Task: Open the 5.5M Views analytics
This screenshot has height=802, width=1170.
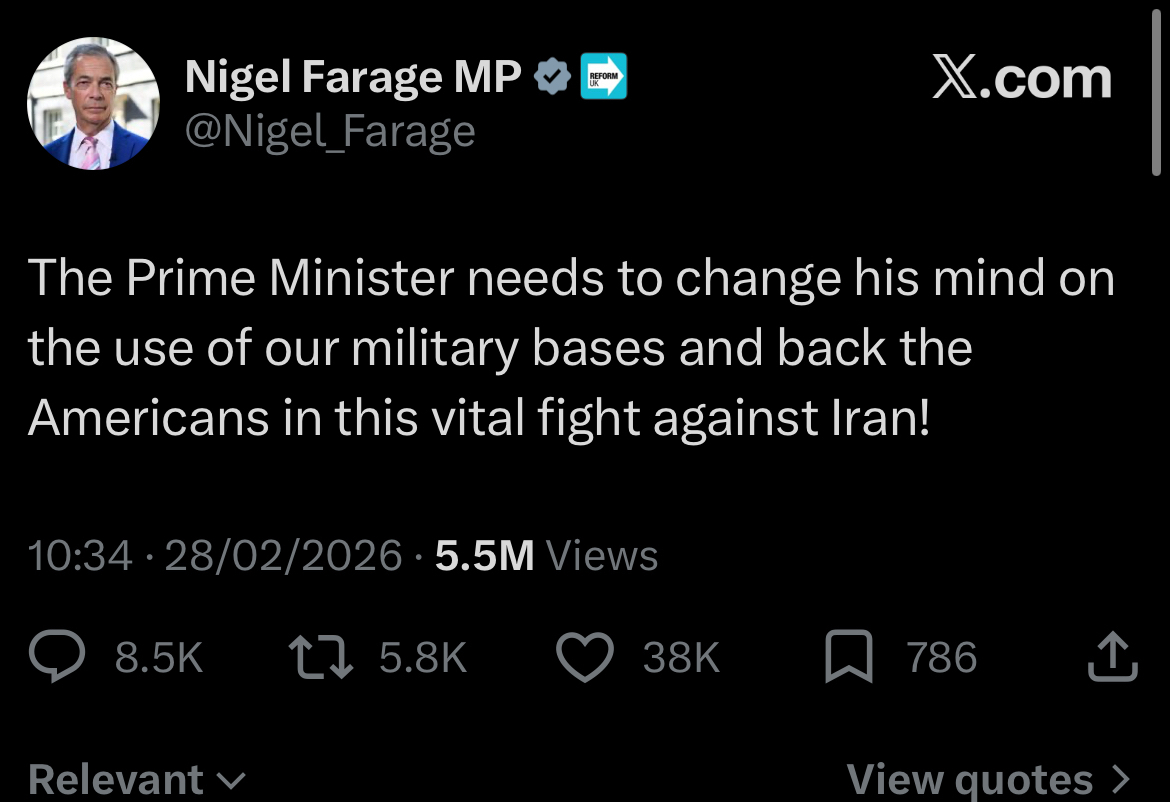Action: [546, 555]
